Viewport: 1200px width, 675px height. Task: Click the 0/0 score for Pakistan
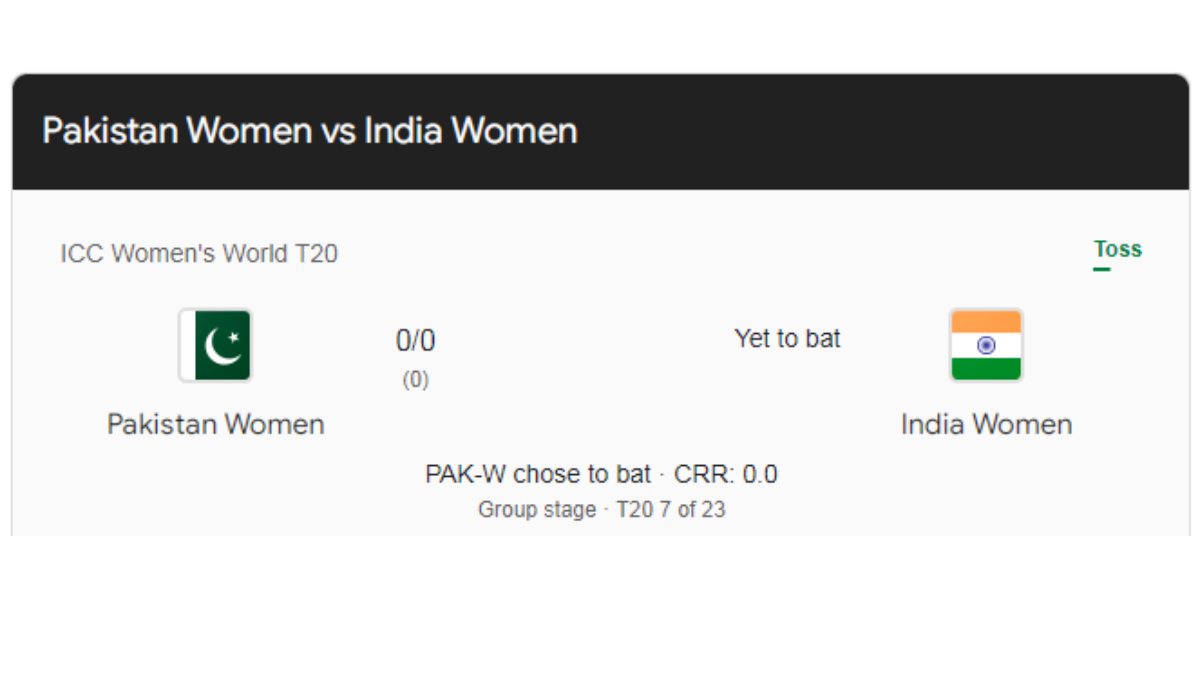point(416,341)
